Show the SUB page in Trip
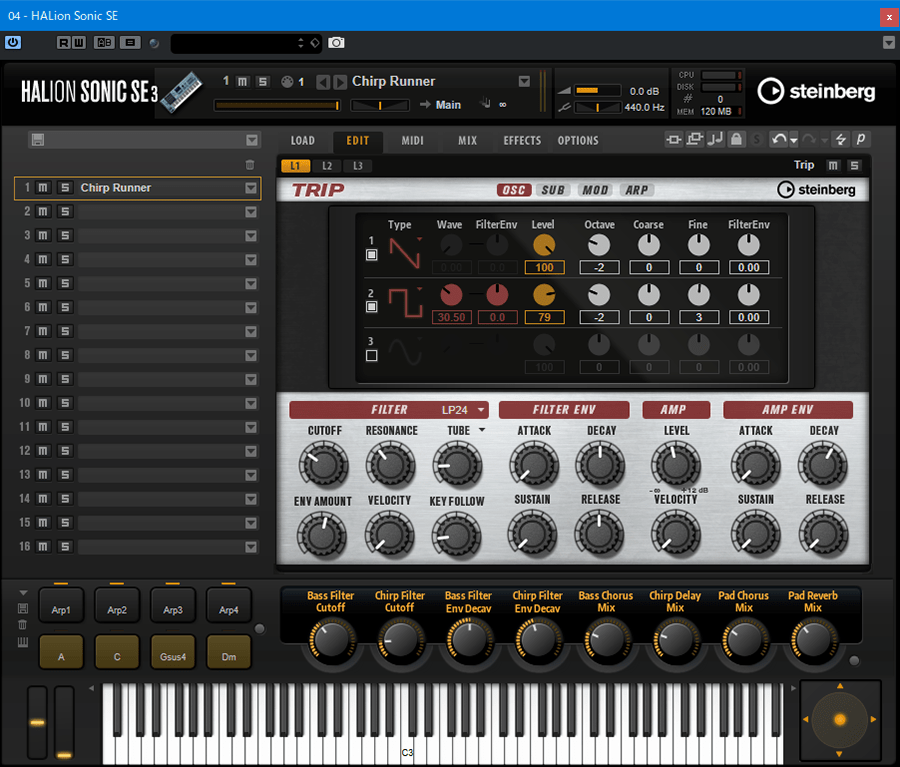Screen dimensions: 900x767 553,190
